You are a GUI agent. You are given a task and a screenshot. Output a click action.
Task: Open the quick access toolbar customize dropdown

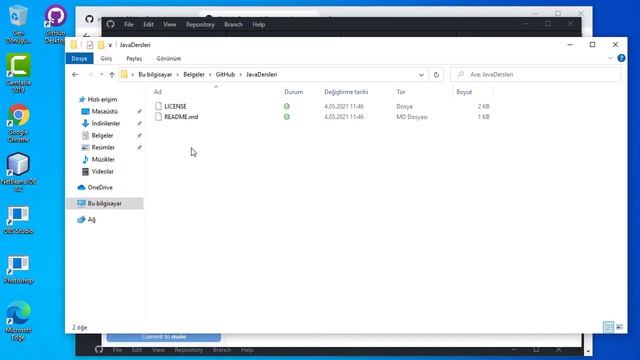[x=110, y=45]
